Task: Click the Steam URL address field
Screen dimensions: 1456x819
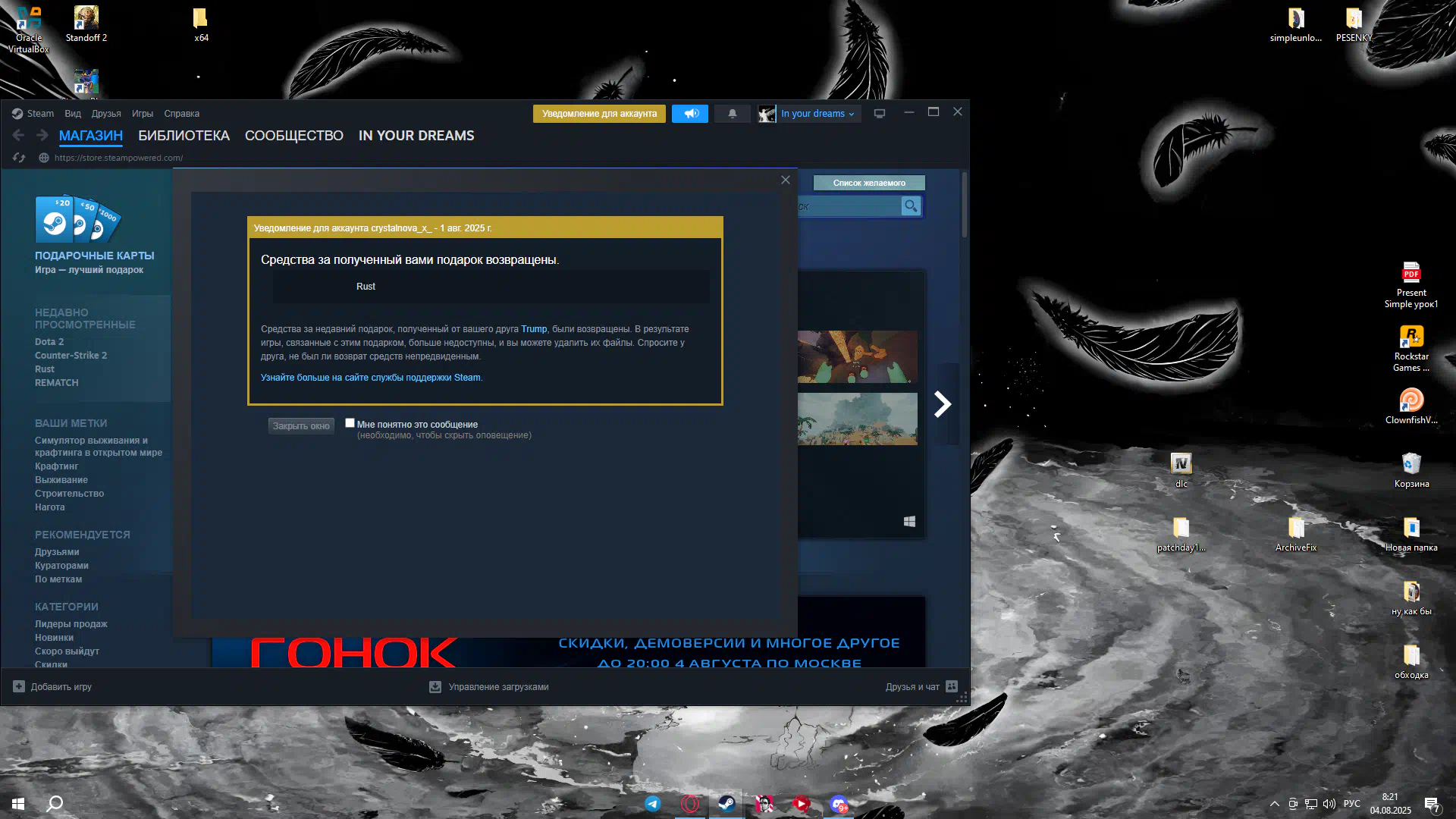Action: click(x=118, y=158)
